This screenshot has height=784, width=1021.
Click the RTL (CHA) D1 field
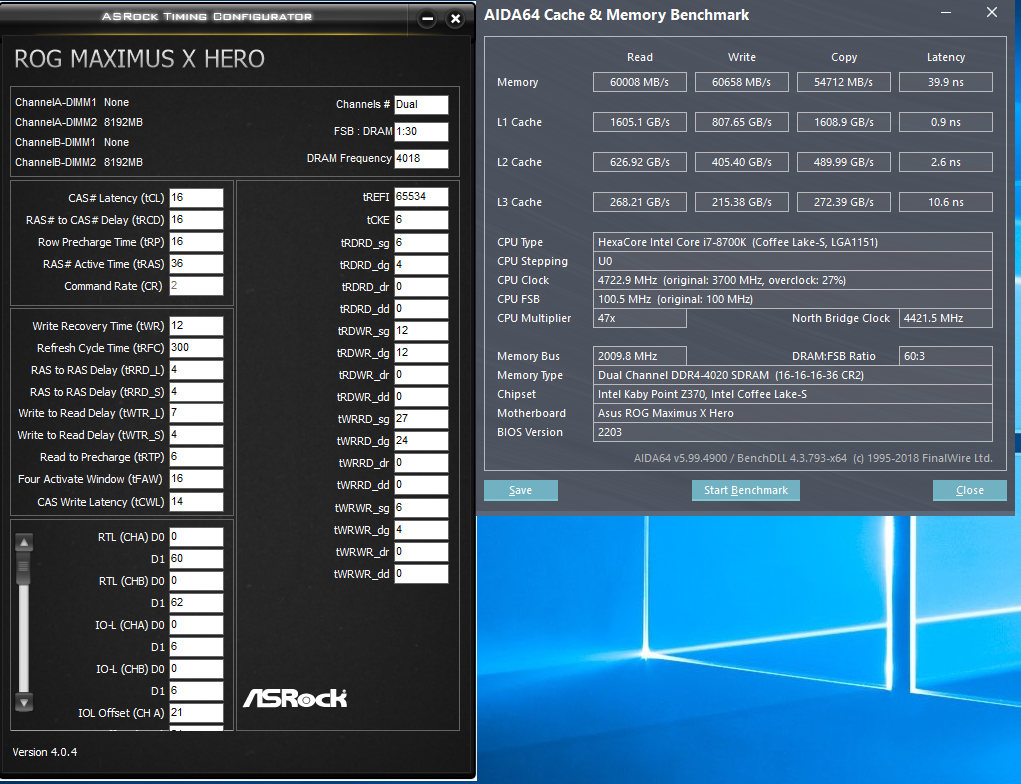click(196, 559)
